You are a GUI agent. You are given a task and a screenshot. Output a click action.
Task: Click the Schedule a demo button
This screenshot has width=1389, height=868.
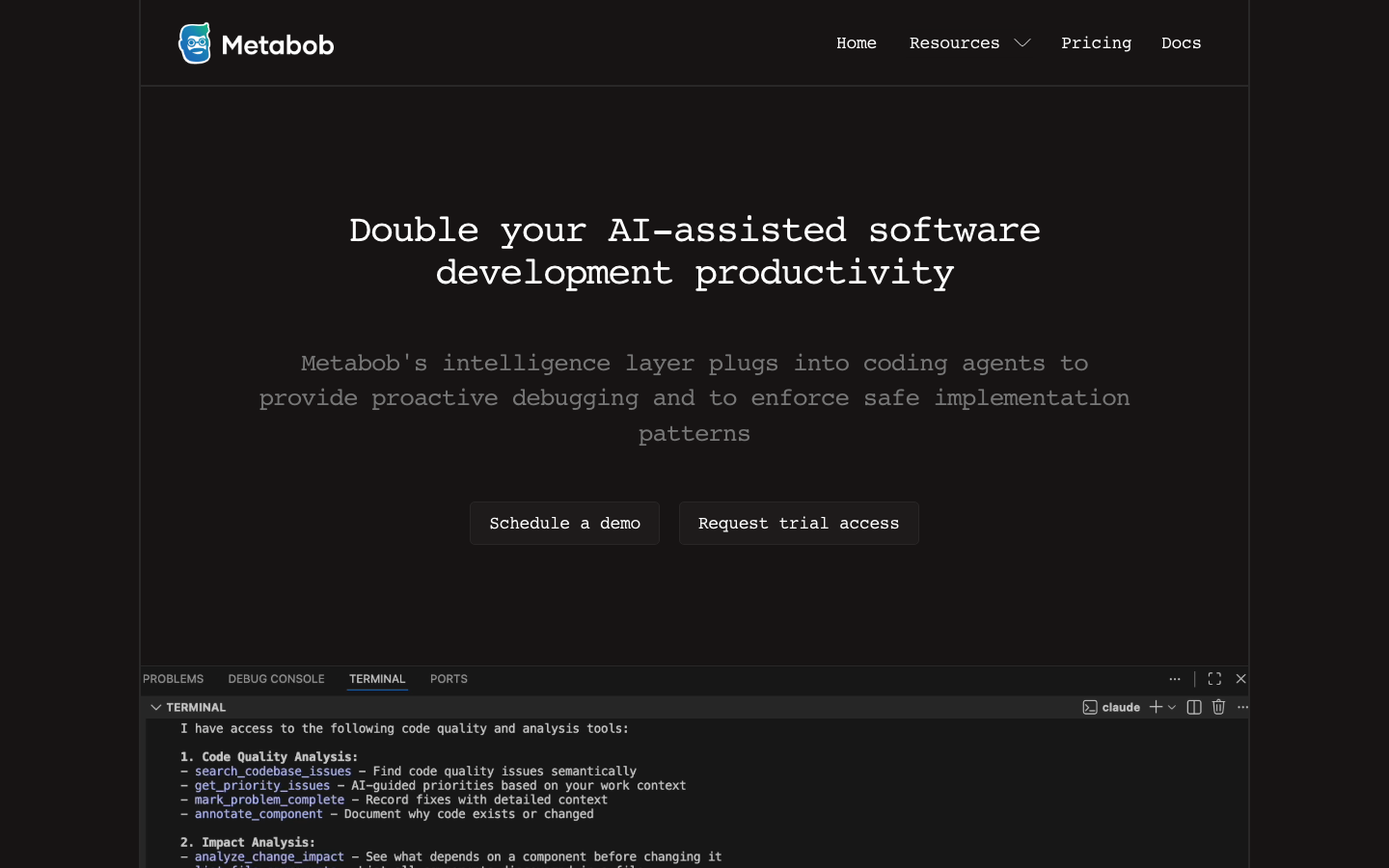pyautogui.click(x=564, y=523)
